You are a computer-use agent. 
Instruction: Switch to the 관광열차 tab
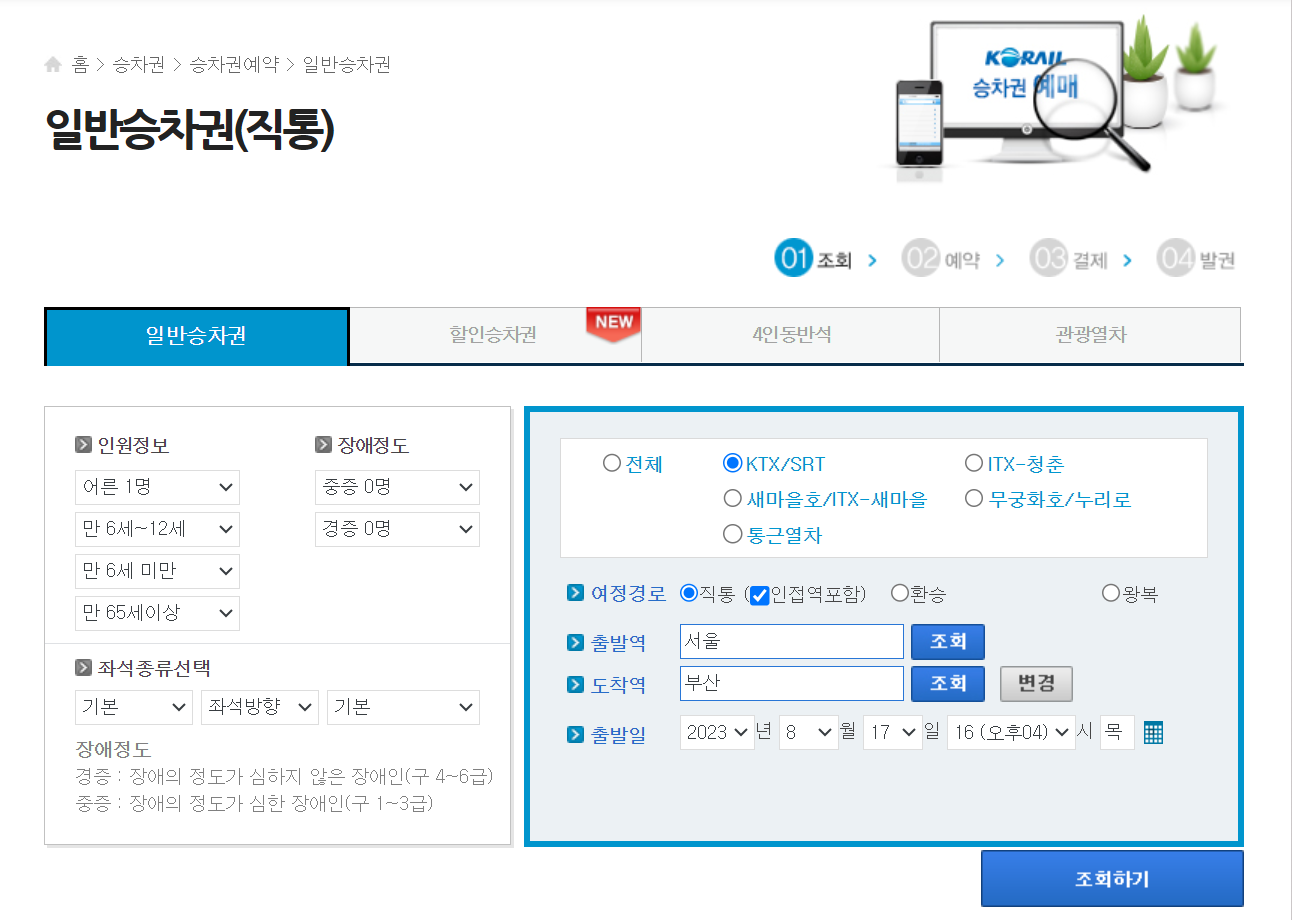tap(1089, 335)
